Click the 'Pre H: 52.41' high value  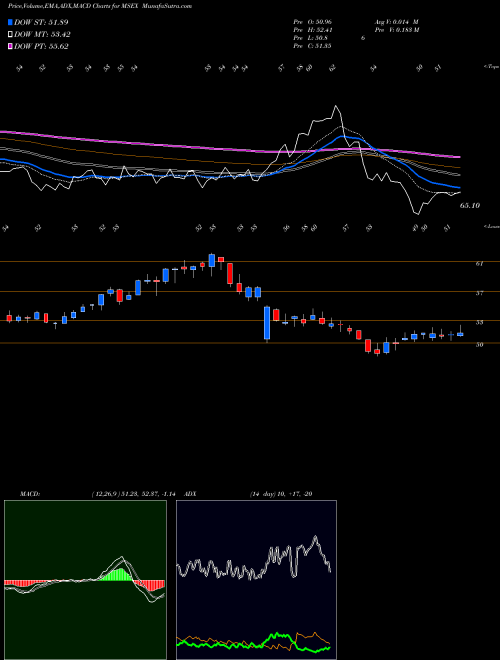pos(312,30)
